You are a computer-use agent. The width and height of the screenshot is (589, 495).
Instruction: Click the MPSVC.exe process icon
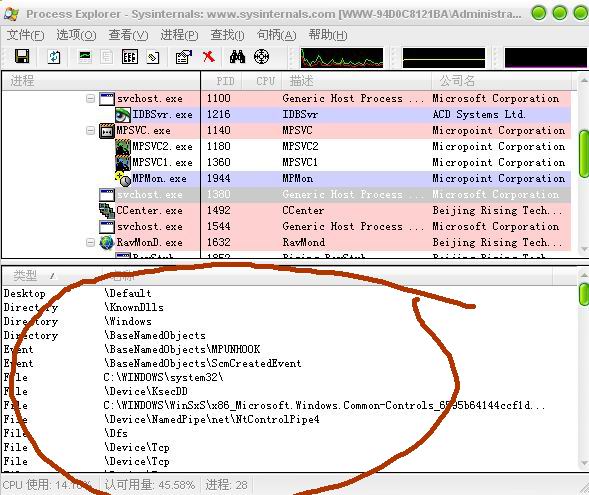(x=107, y=131)
